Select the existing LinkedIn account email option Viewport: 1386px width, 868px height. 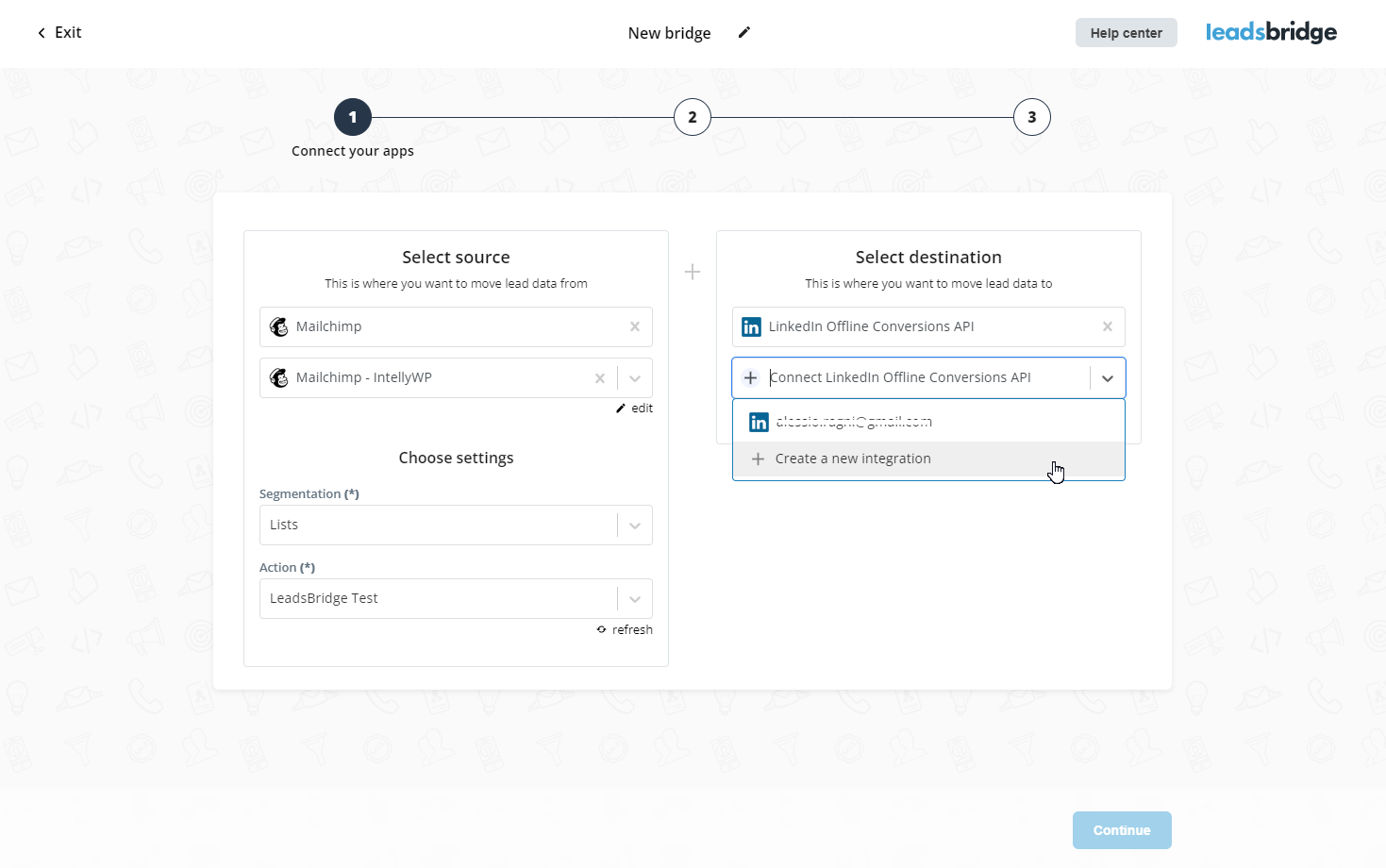[928, 422]
